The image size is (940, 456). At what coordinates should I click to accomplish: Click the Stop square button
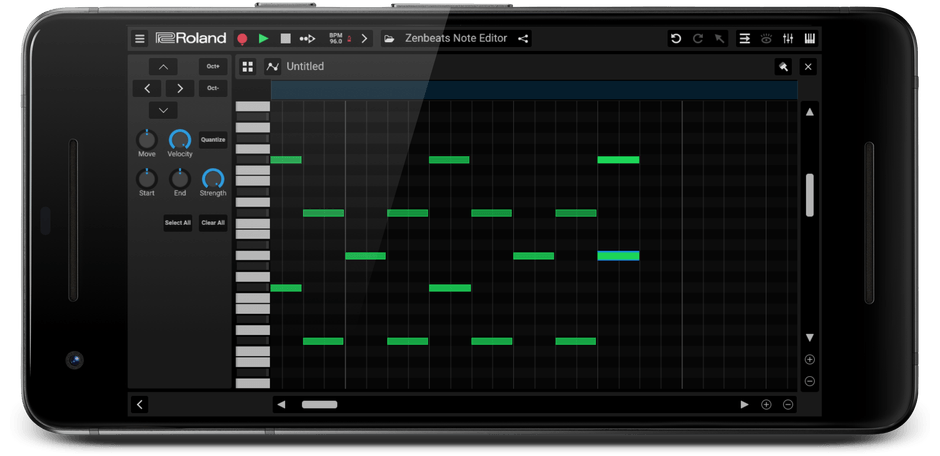(x=285, y=39)
